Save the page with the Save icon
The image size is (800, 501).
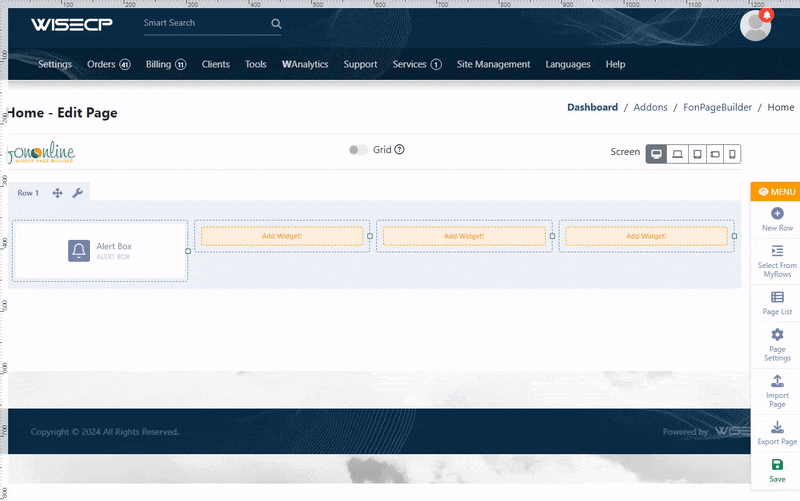(x=777, y=464)
